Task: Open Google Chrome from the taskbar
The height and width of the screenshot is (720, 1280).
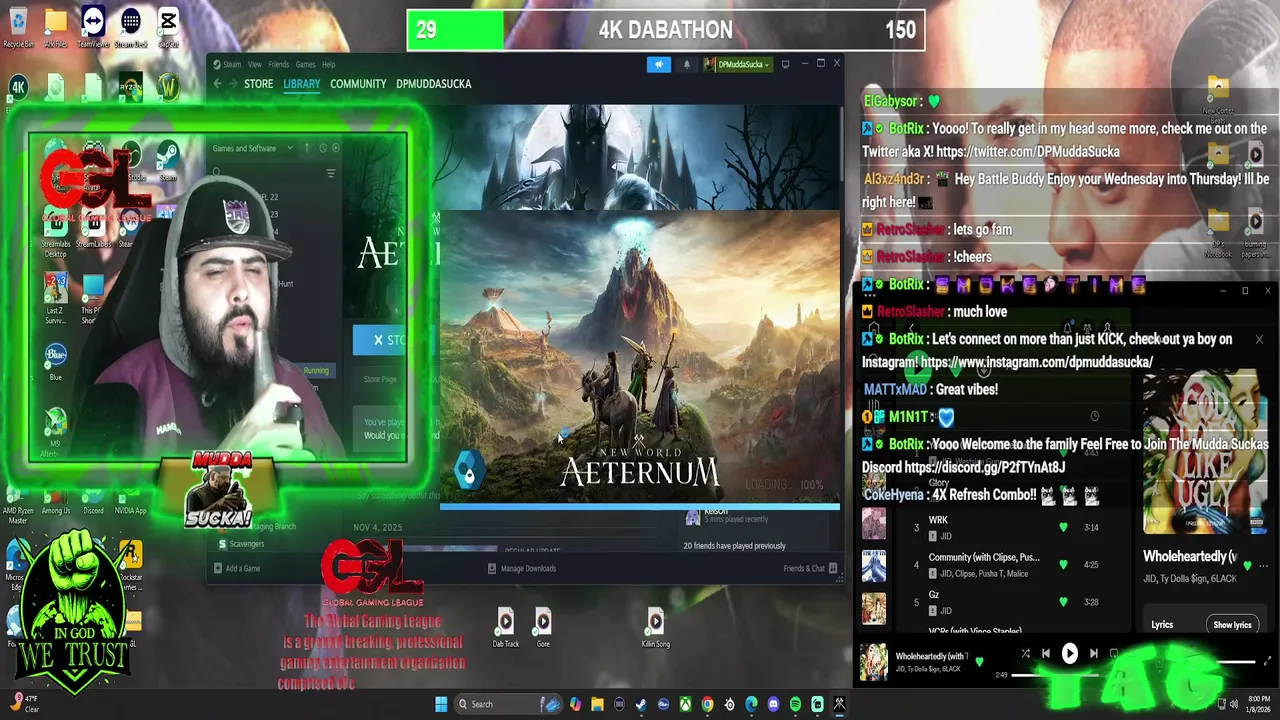Action: (x=707, y=704)
